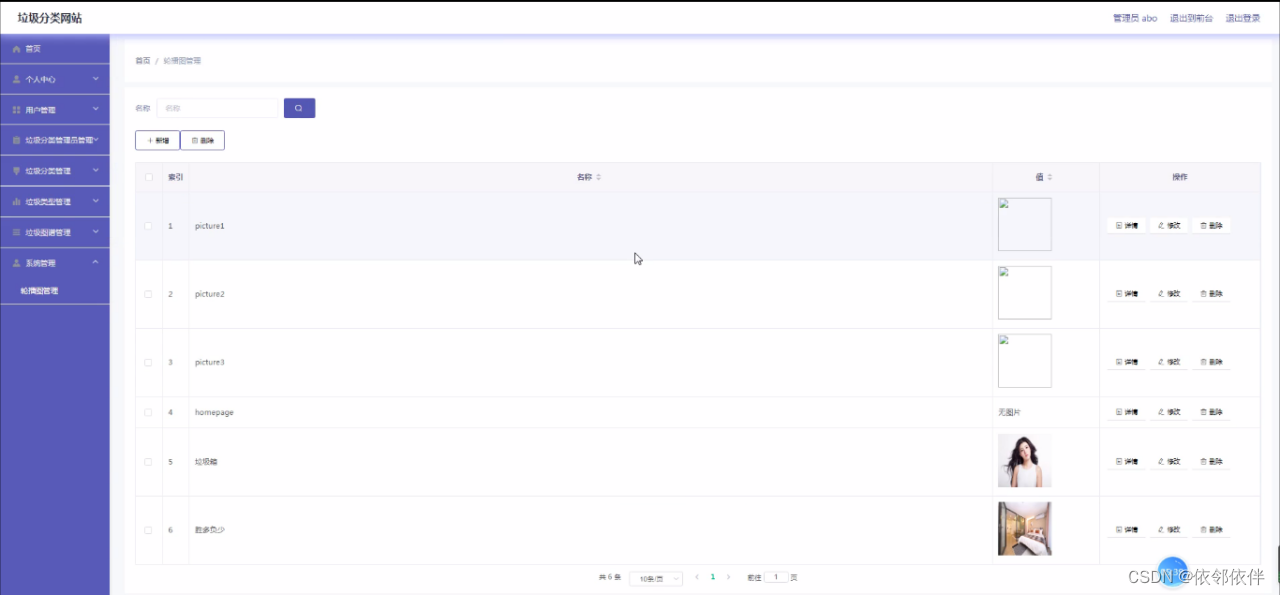Click 删除 for row index 6
The image size is (1280, 595).
point(1211,530)
